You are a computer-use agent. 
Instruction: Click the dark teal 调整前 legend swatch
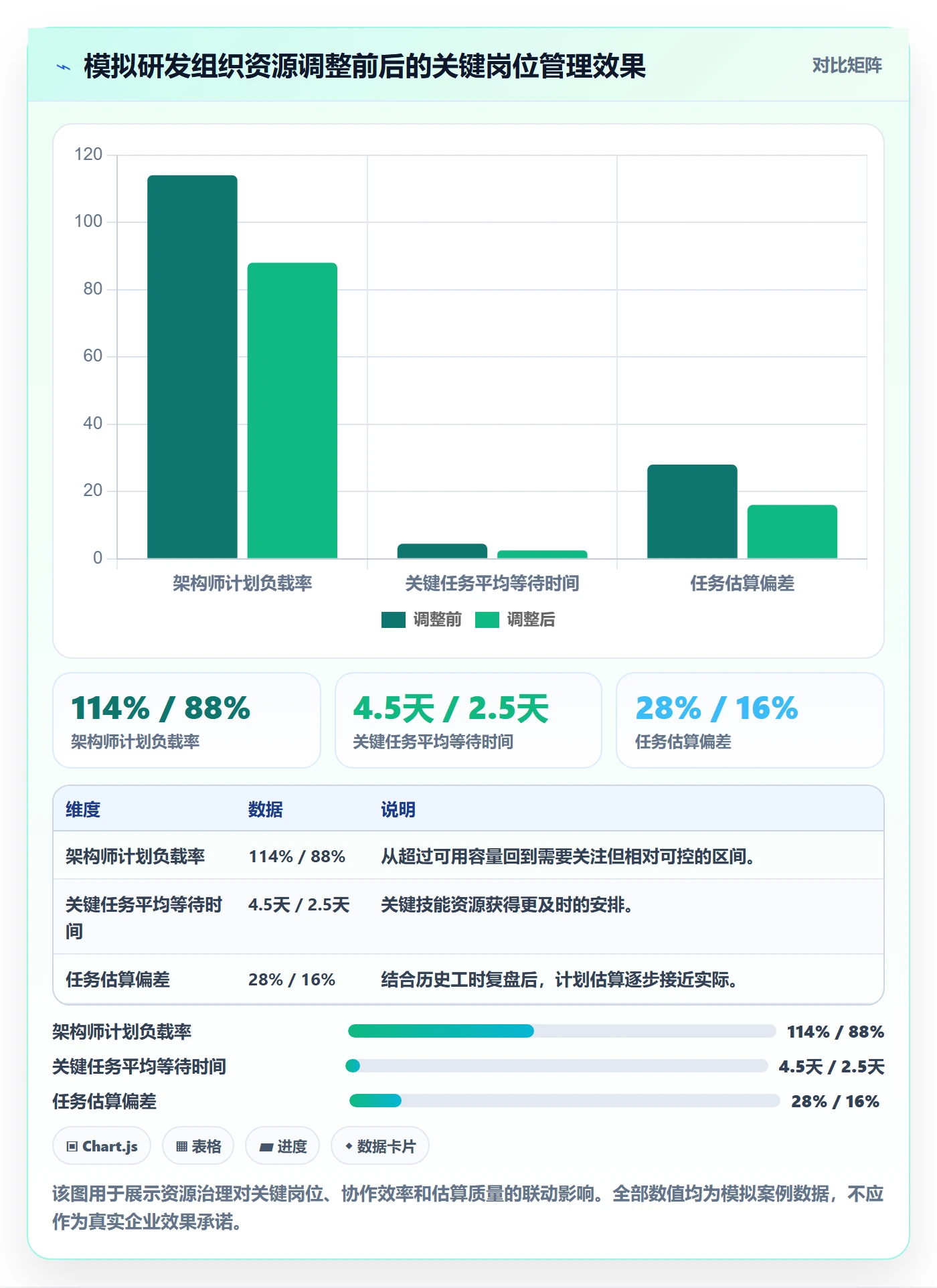click(394, 620)
